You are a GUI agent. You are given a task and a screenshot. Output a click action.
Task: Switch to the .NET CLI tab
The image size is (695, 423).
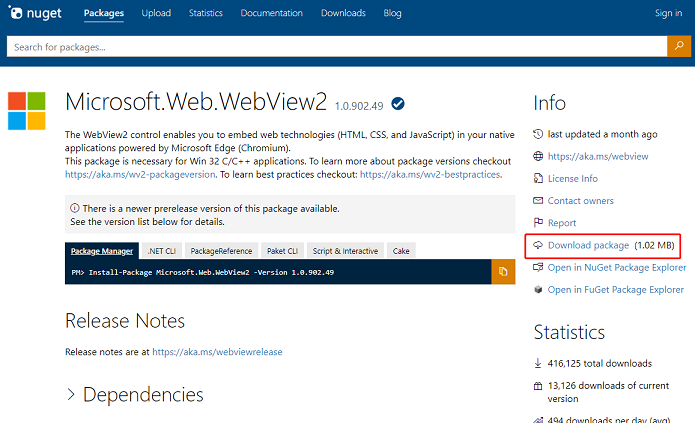coord(161,251)
